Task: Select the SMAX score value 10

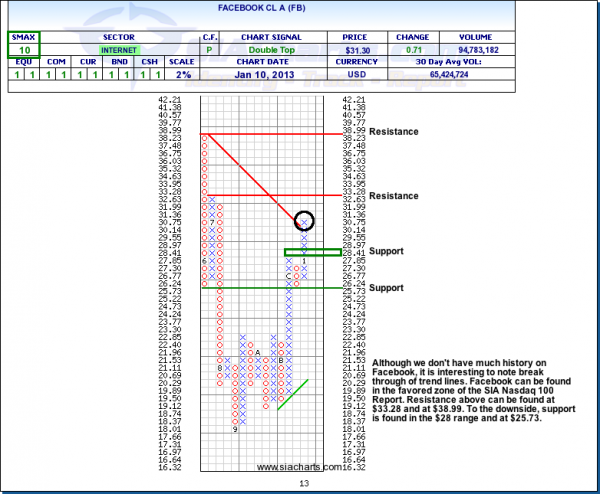Action: (22, 48)
